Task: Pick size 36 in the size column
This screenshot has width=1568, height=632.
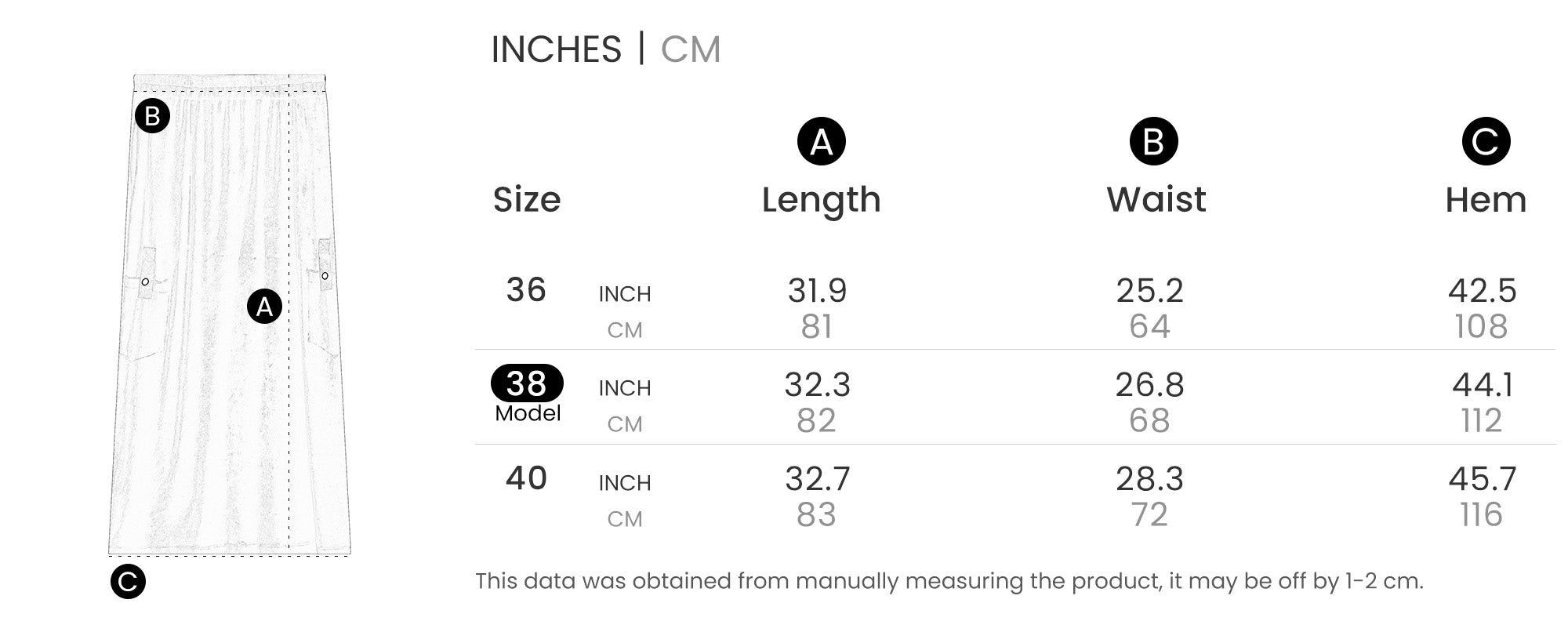Action: (526, 290)
